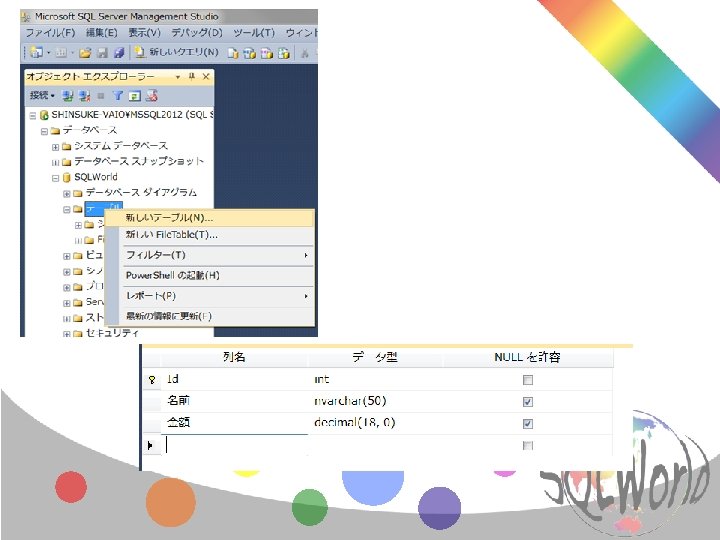Collapse the SHINSUKE-VAIO server node

[x=33, y=115]
